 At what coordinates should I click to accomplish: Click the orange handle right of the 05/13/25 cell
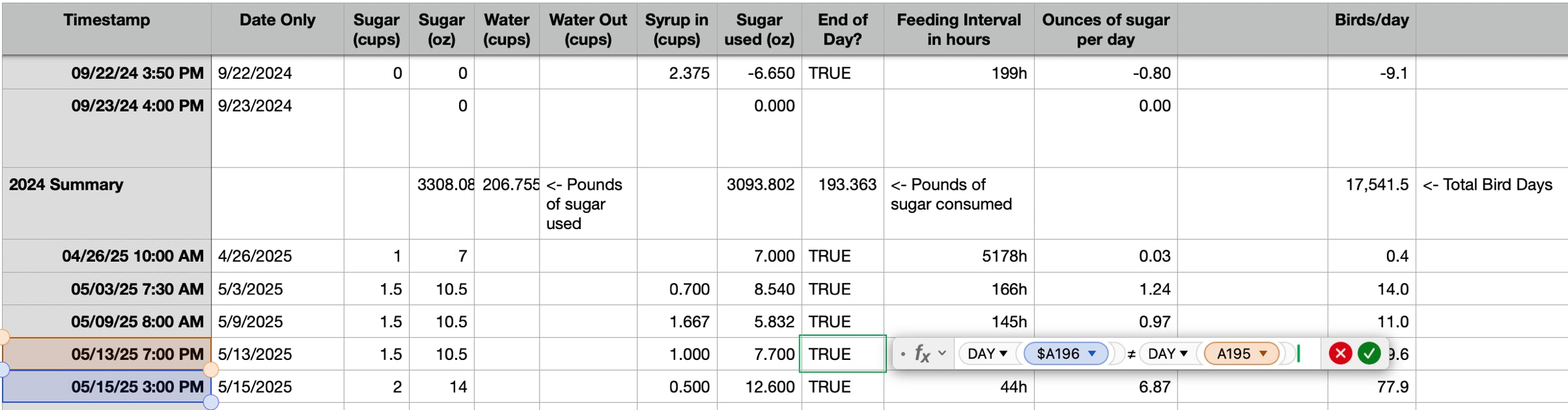tap(211, 369)
